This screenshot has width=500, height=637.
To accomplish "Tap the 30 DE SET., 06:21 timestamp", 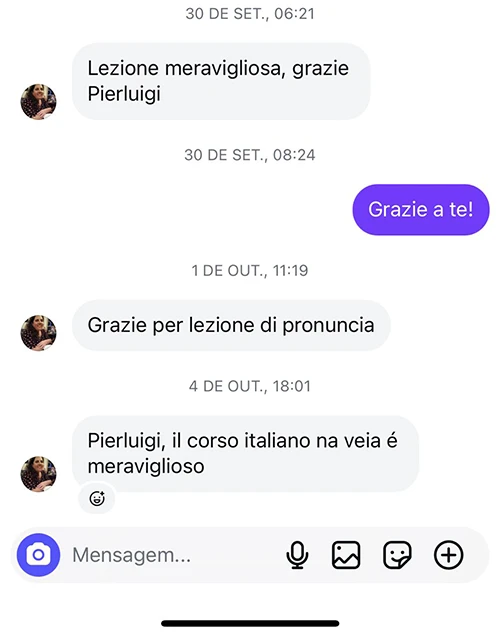I will pyautogui.click(x=250, y=14).
